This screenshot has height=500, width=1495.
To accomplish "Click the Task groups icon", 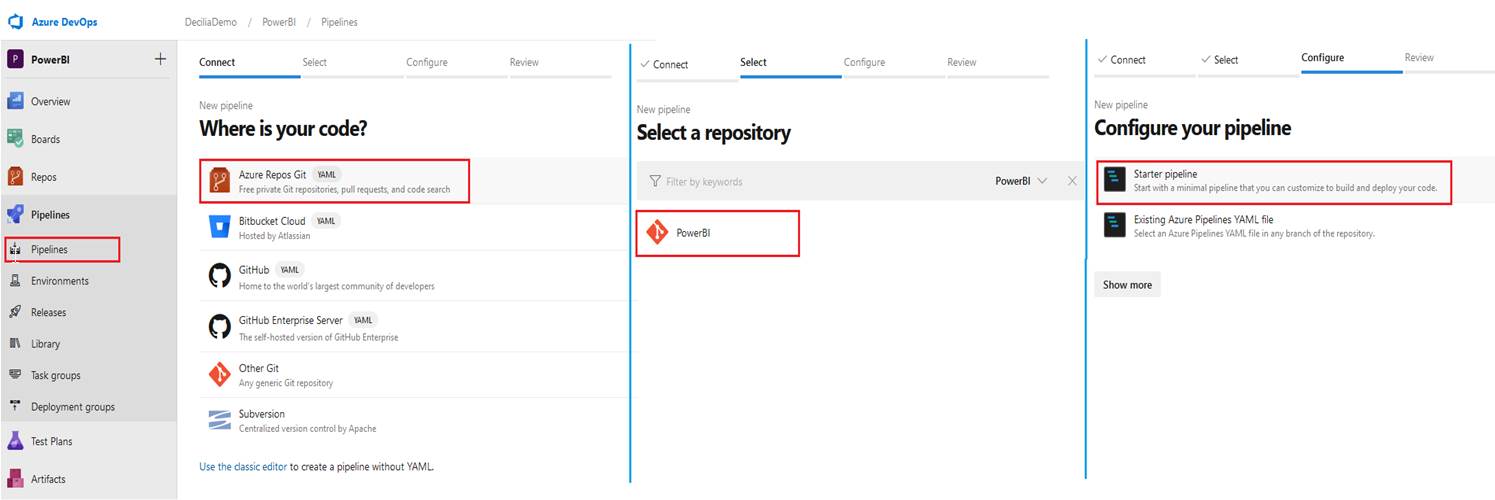I will [x=15, y=375].
